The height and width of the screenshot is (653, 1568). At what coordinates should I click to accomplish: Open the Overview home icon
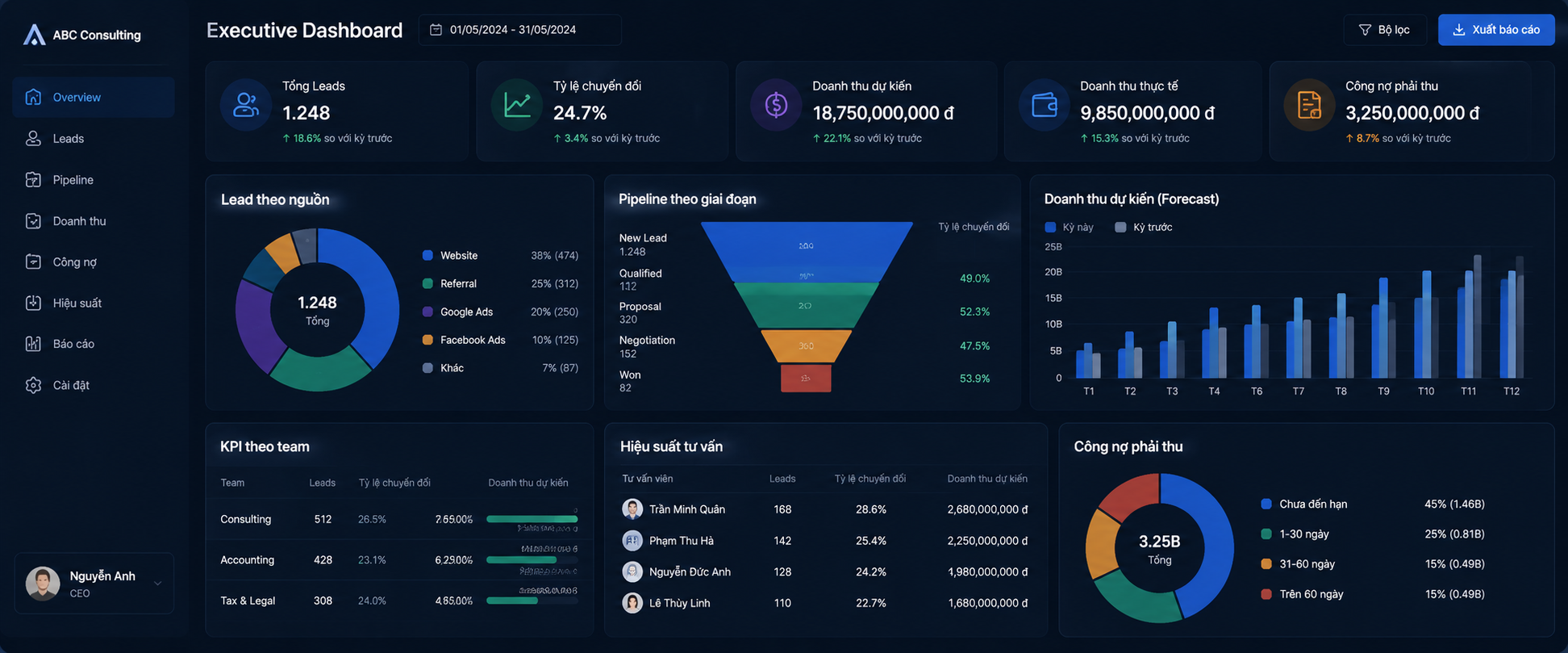point(33,97)
